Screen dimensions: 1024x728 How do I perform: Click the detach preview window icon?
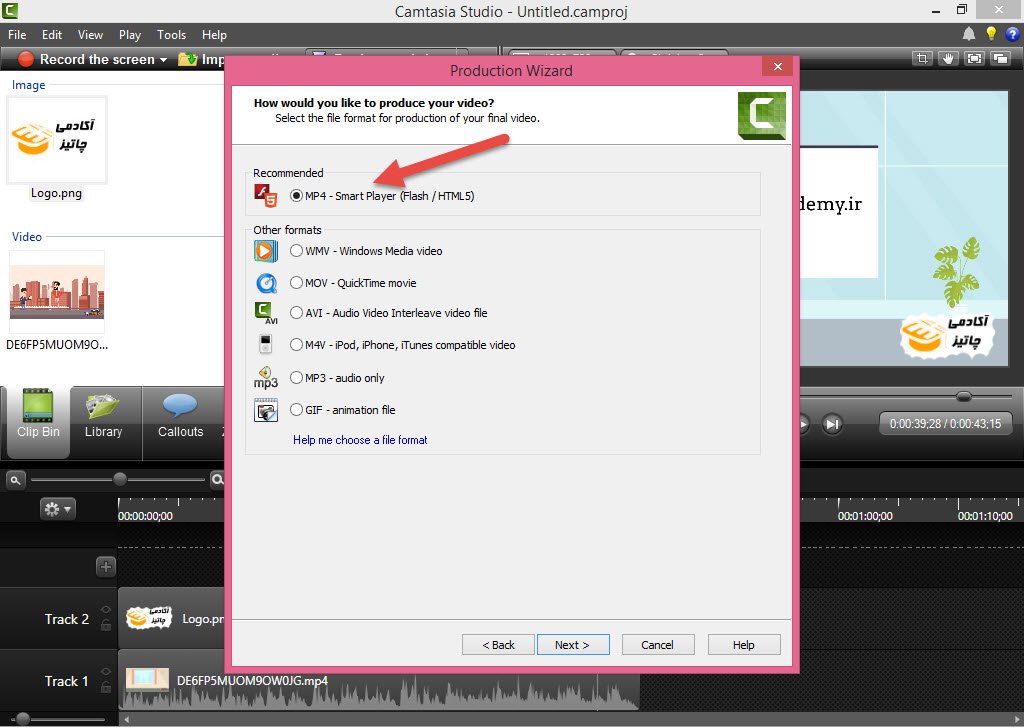tap(1000, 59)
